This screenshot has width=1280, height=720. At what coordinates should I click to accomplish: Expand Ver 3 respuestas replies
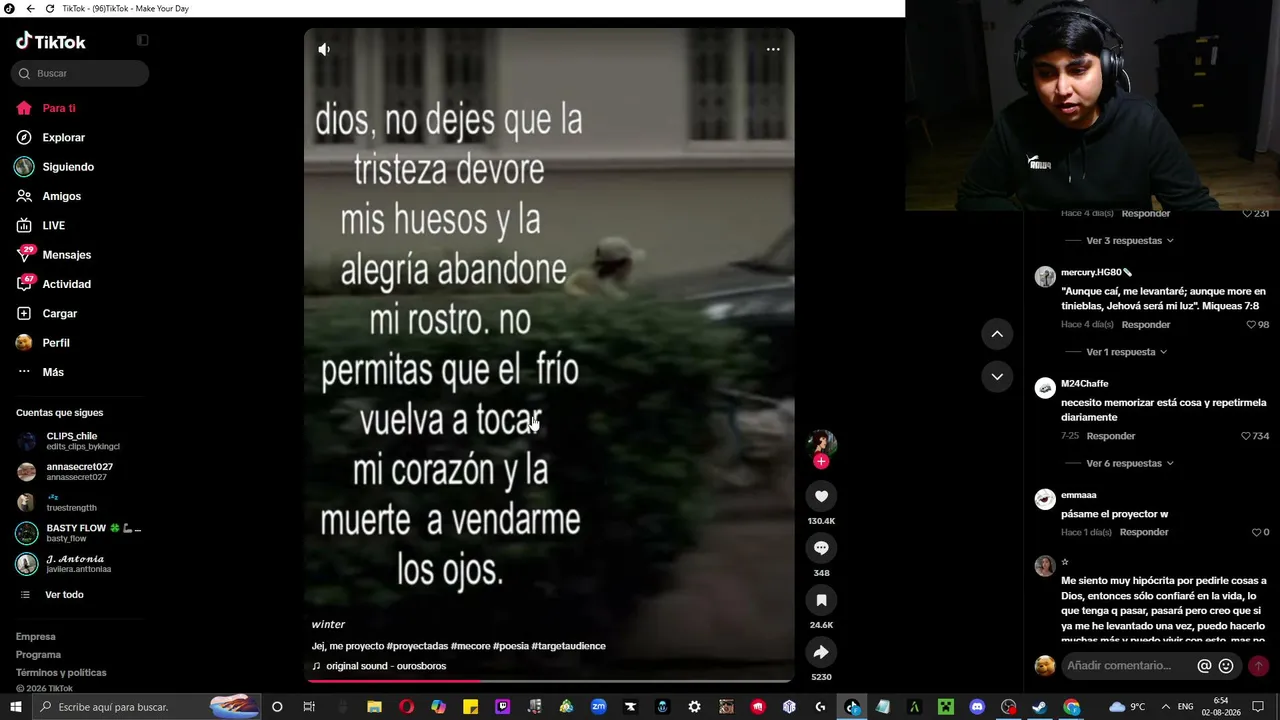click(1130, 241)
